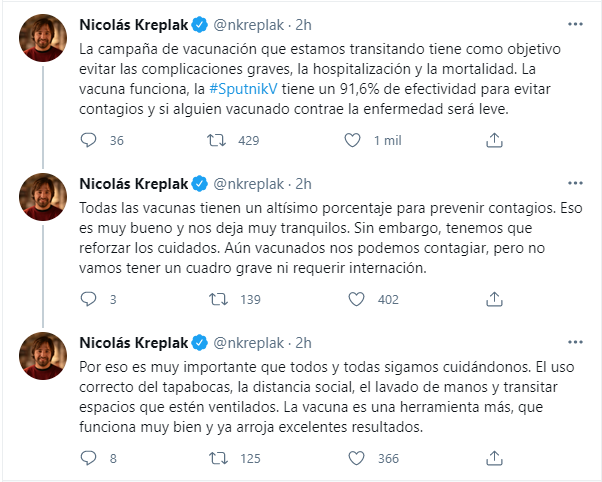Image resolution: width=602 pixels, height=482 pixels.
Task: Like the second tweet with 402 likes
Action: pos(356,299)
